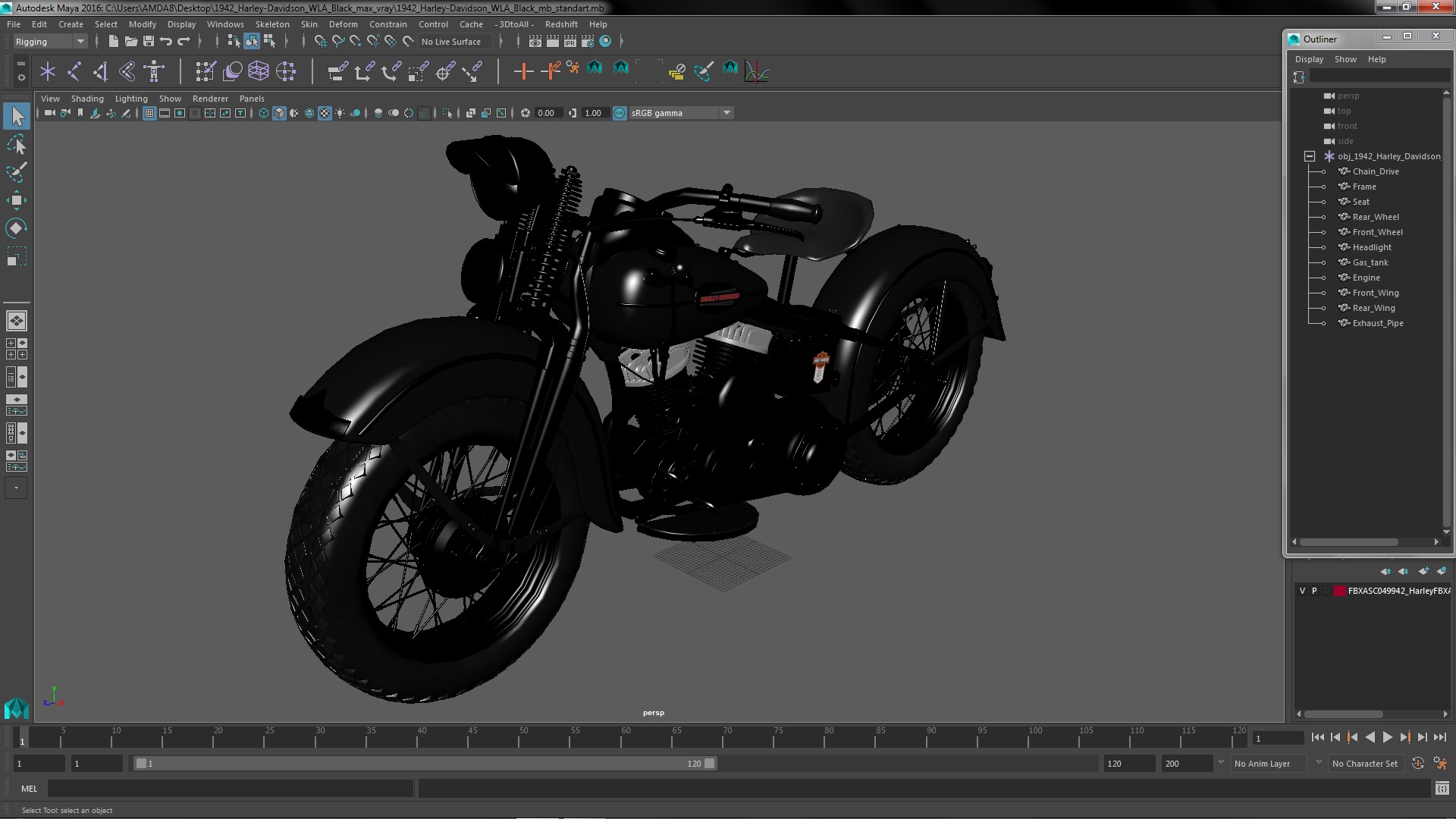Screen dimensions: 1456x819
Task: Click the red layer color swatch
Action: [1339, 591]
